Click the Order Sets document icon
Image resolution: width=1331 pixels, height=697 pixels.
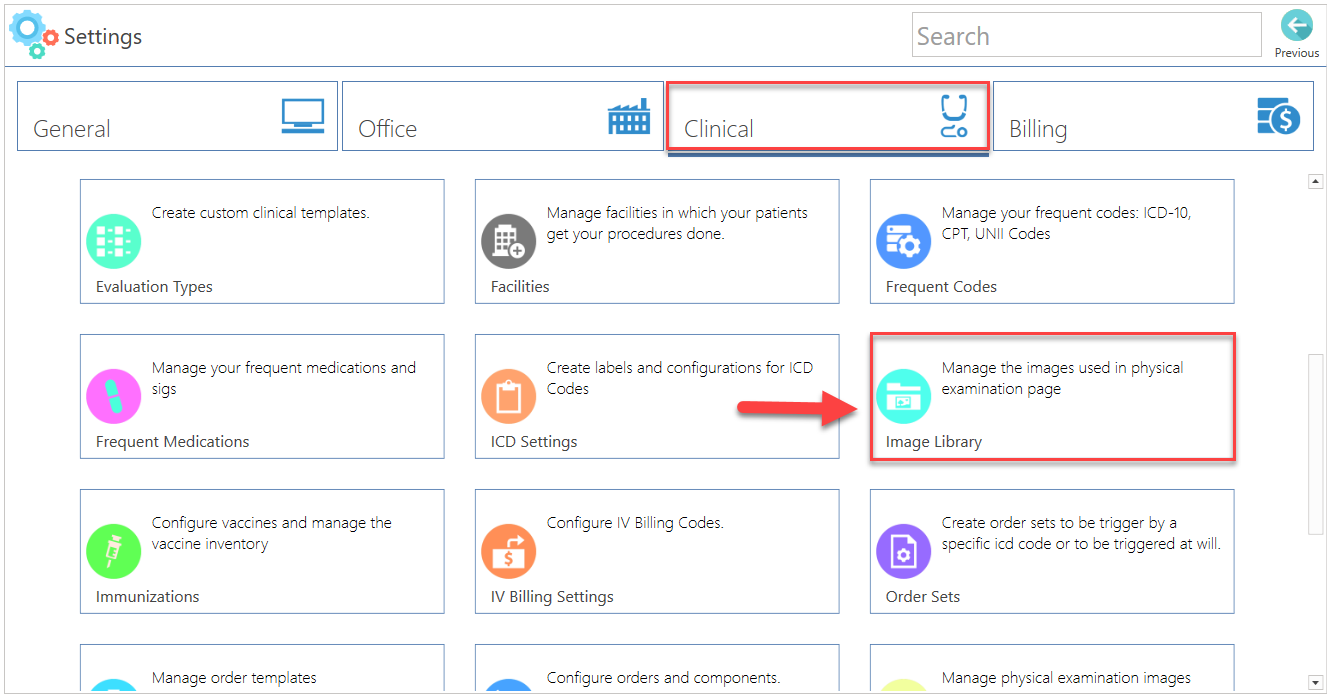click(x=904, y=551)
